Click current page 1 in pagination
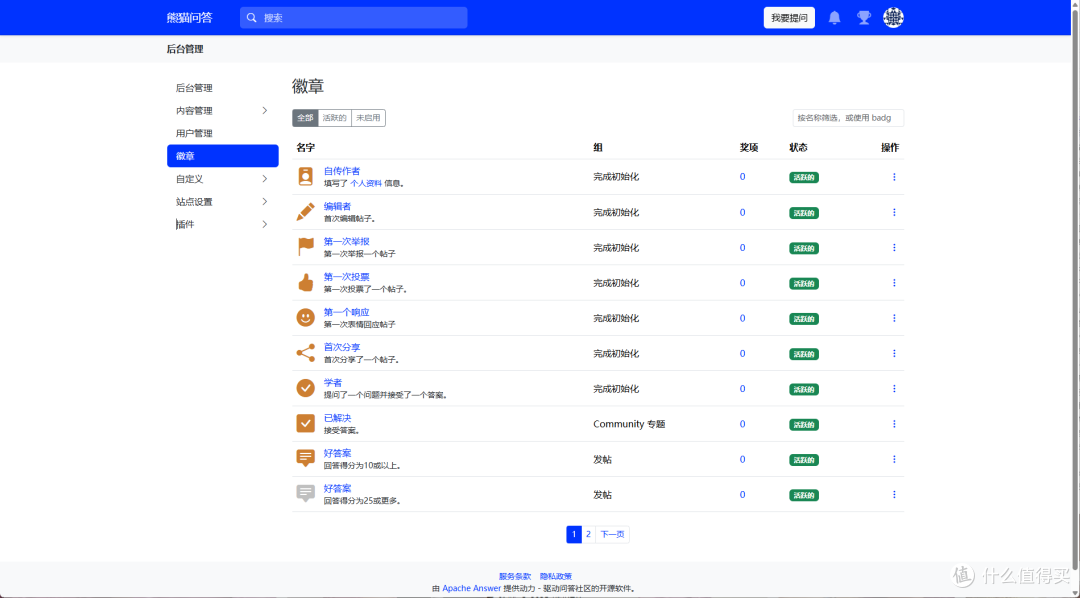Viewport: 1080px width, 598px height. point(574,534)
